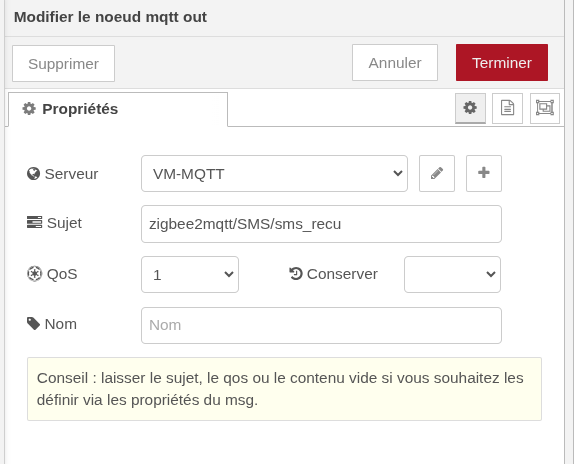The width and height of the screenshot is (574, 464).
Task: Focus the Sujet topic input field
Action: 321,224
